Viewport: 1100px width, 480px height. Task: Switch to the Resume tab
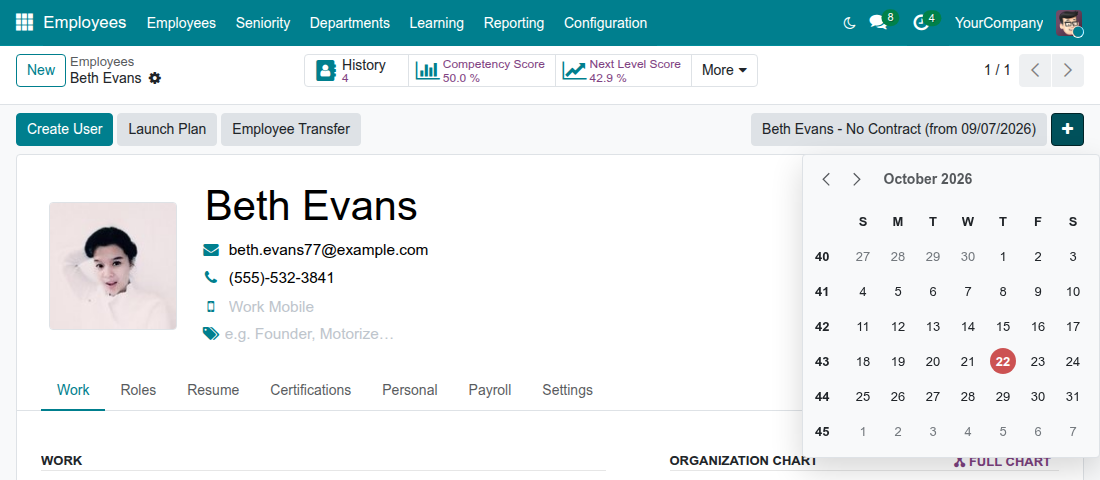coord(213,390)
